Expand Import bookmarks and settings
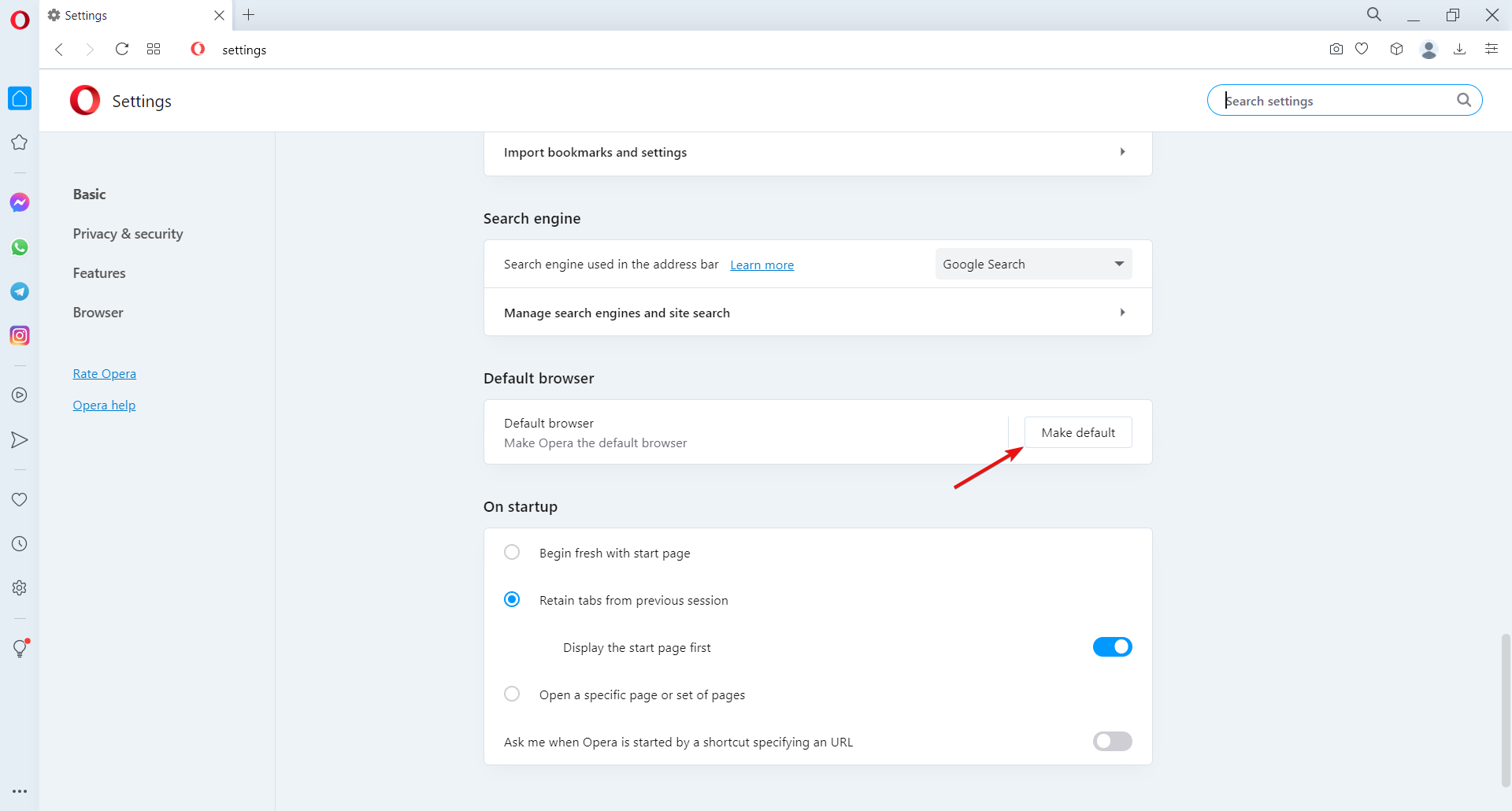This screenshot has width=1512, height=811. point(817,153)
